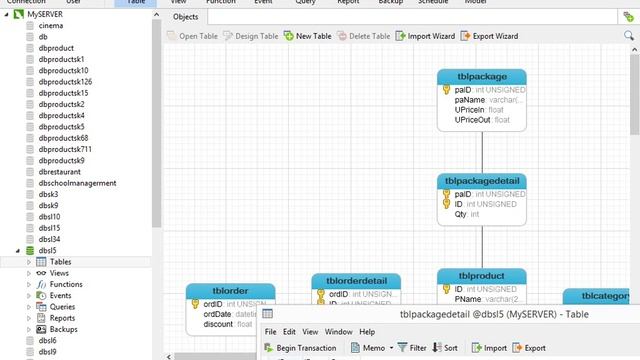Click the add-object icon beside the address bar

coord(629,17)
